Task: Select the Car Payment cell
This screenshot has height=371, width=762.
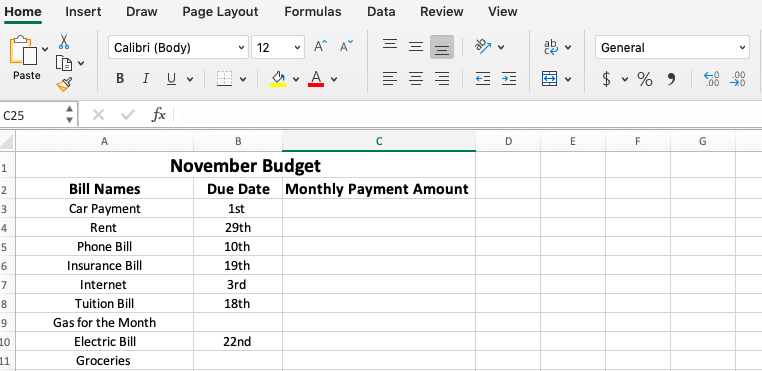Action: point(104,209)
